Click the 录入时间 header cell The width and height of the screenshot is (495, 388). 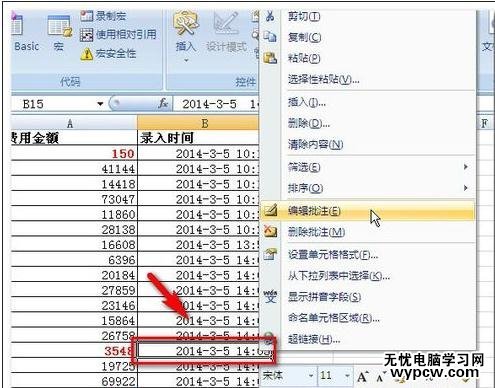tap(198, 138)
